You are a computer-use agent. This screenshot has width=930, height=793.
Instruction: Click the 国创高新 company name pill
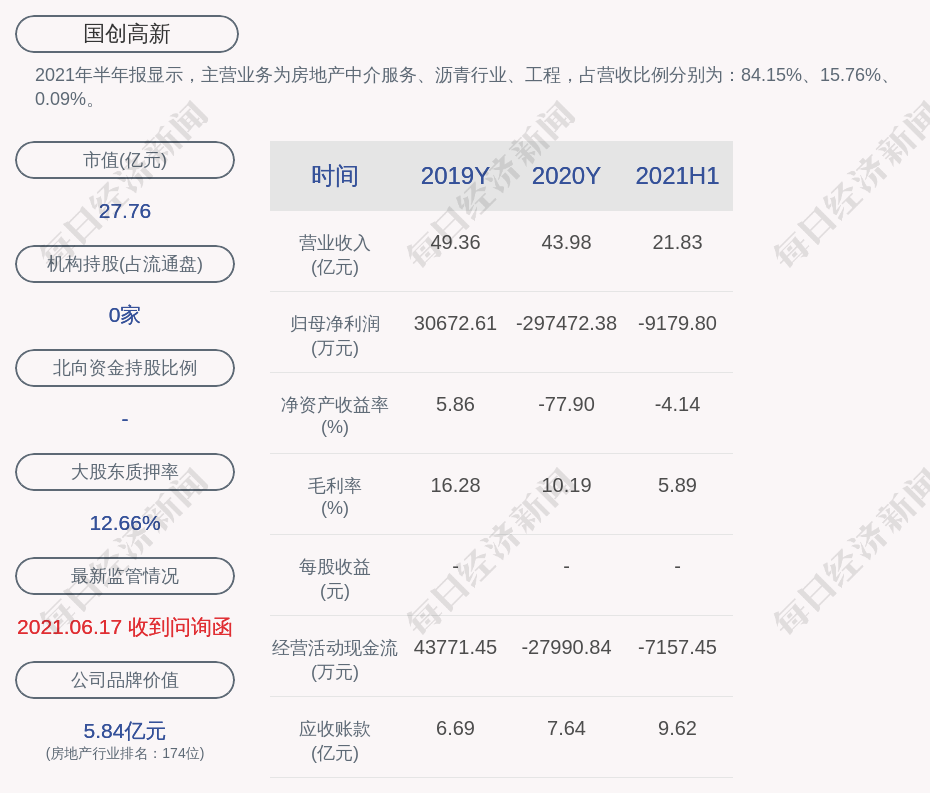[x=126, y=34]
